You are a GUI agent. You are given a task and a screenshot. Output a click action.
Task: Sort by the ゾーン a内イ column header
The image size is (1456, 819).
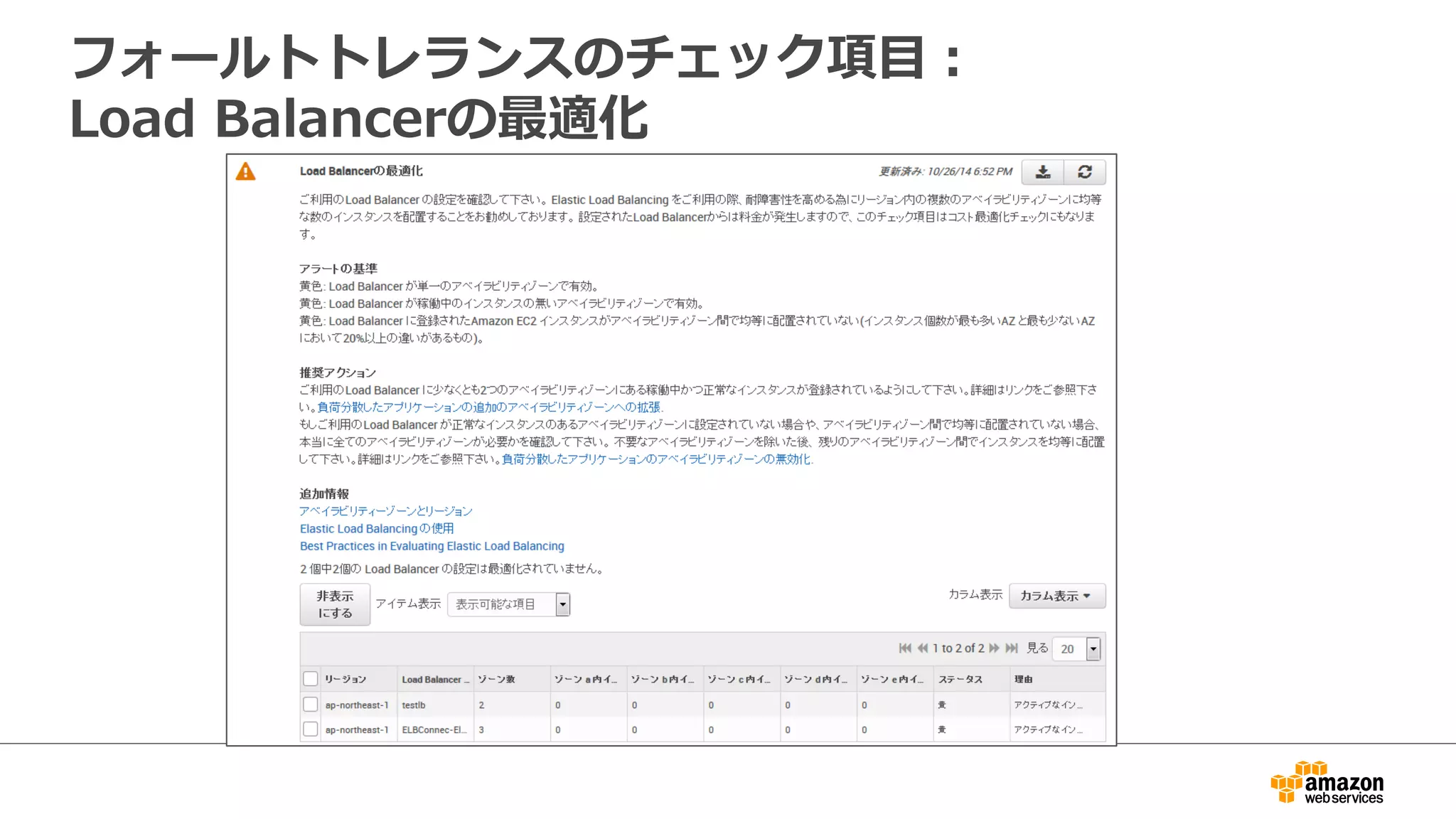tap(589, 679)
